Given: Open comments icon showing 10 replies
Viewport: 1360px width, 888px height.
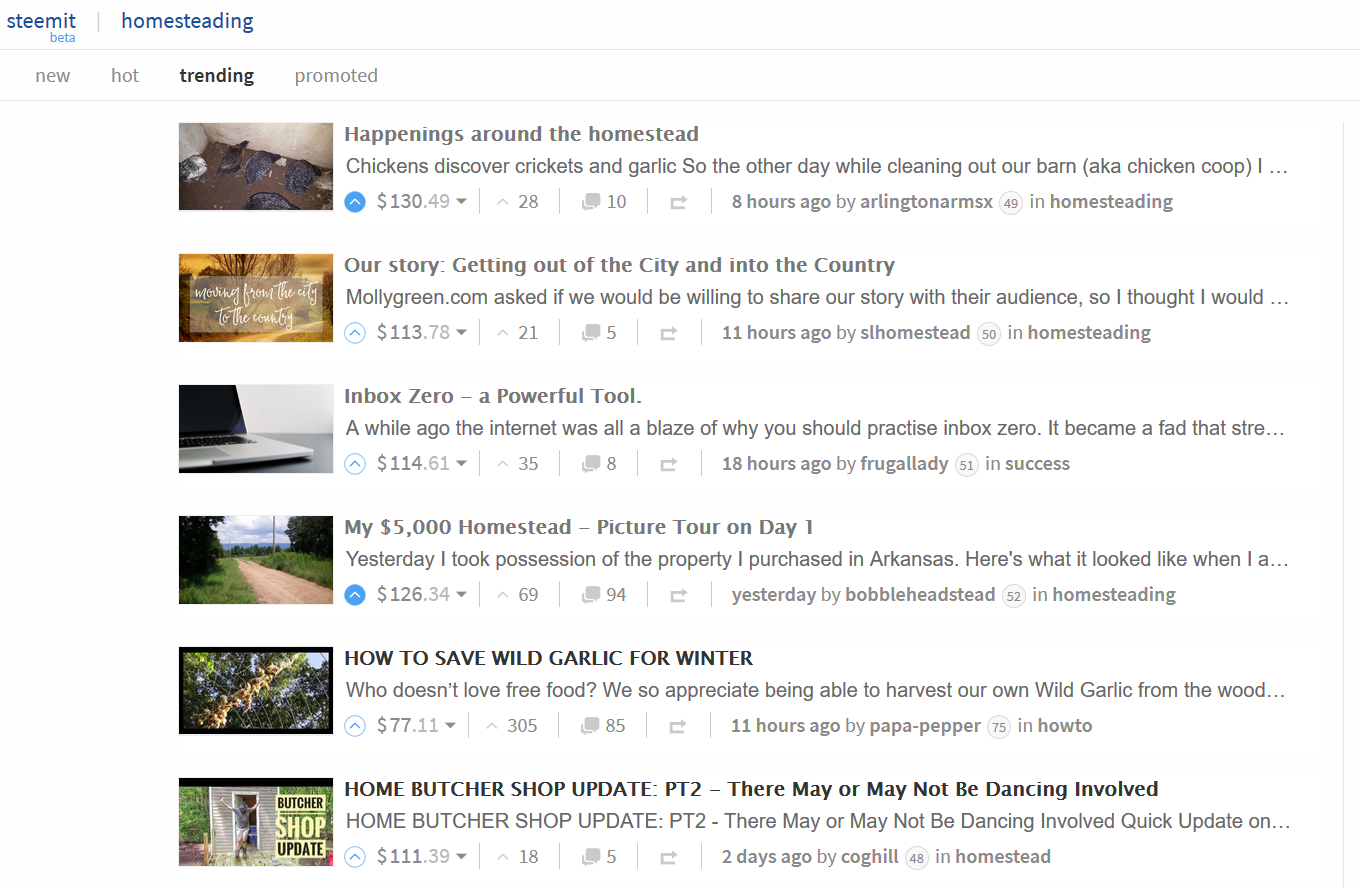Looking at the screenshot, I should pyautogui.click(x=591, y=202).
